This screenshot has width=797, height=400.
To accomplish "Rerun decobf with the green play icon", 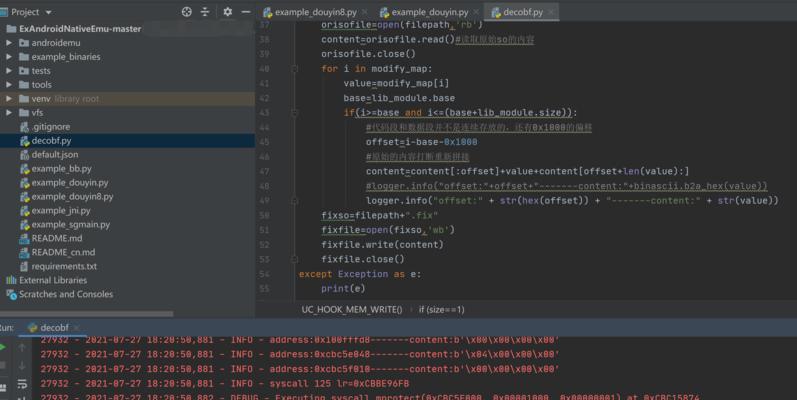I will [x=3, y=348].
